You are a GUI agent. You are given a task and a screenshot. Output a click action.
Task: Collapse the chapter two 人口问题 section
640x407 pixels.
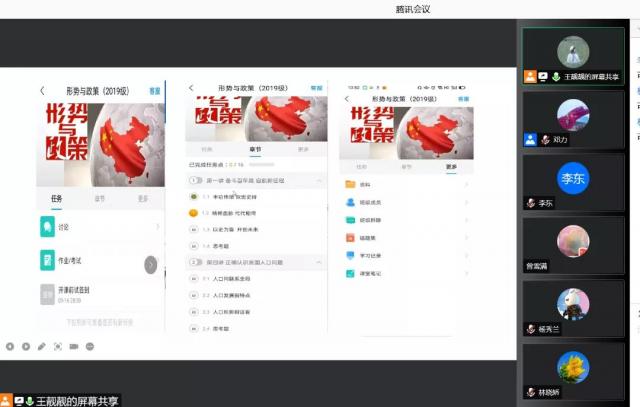tap(319, 262)
